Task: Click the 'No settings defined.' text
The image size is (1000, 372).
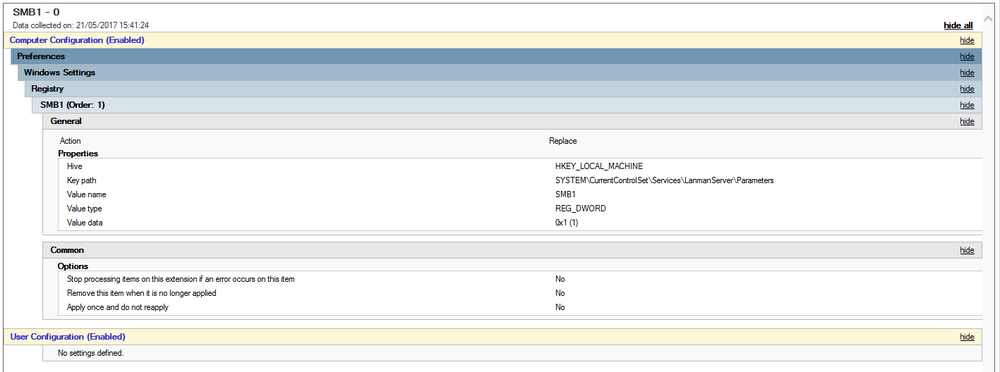Action: pos(91,352)
